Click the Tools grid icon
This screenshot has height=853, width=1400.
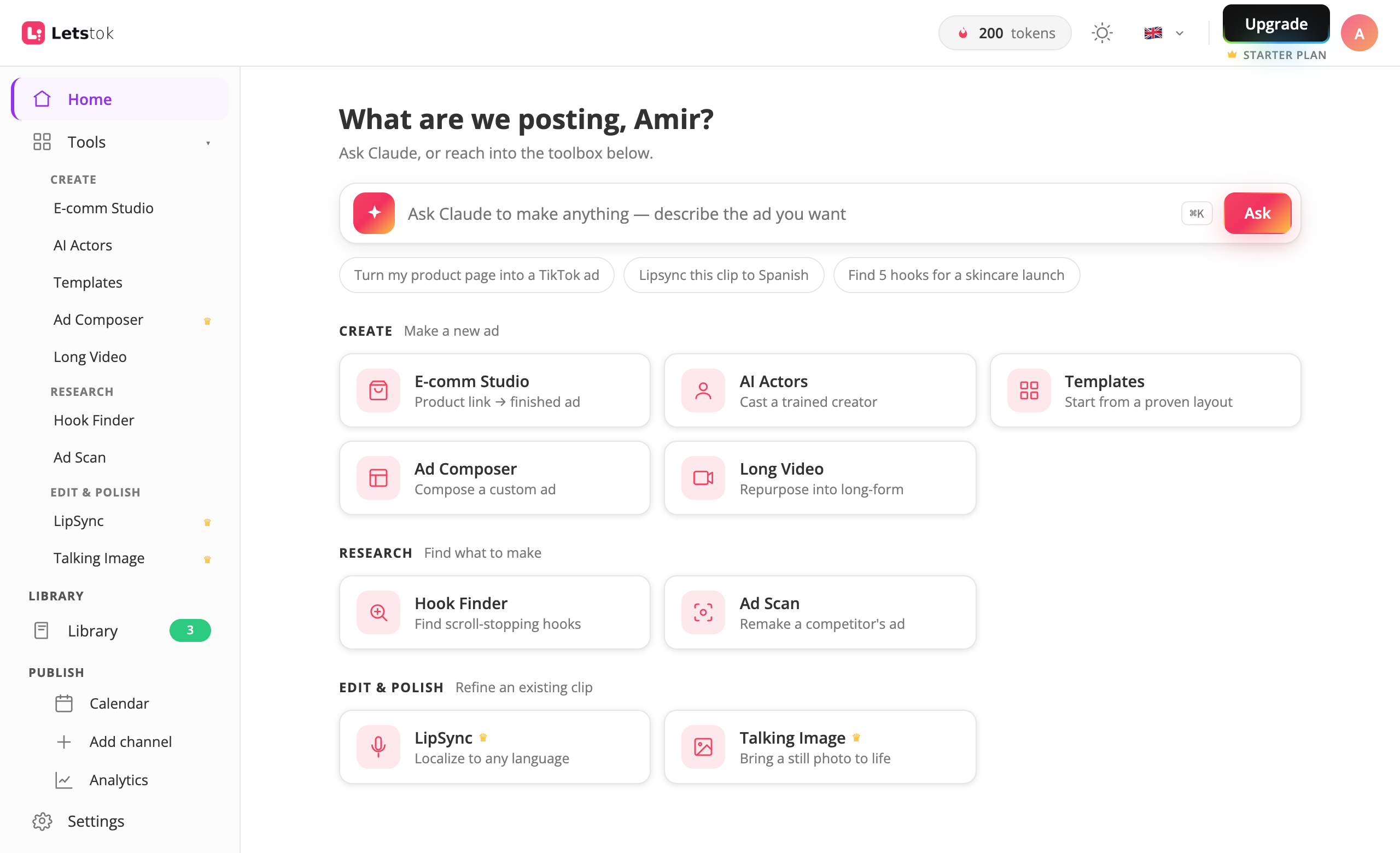tap(42, 142)
